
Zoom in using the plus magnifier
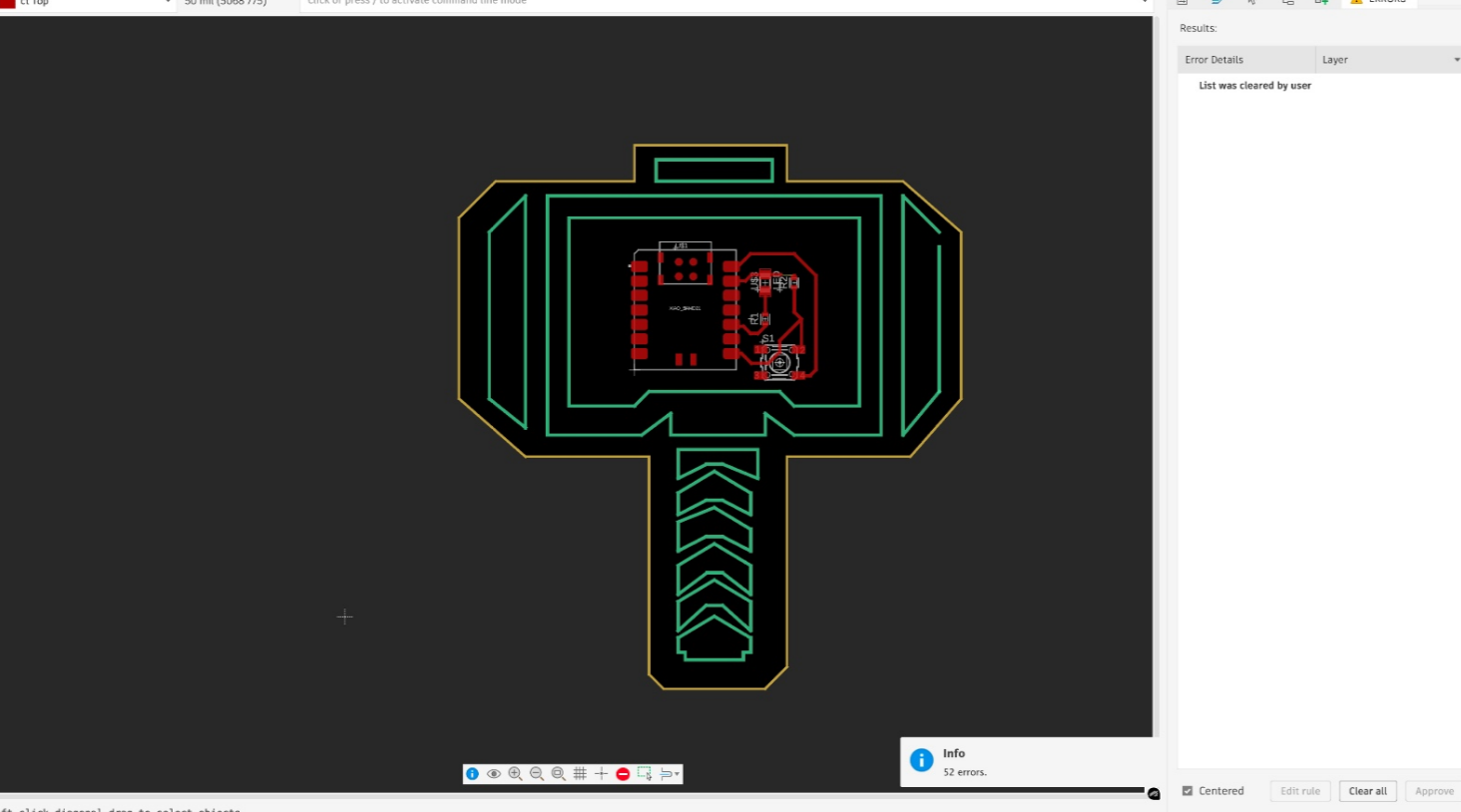coord(515,774)
